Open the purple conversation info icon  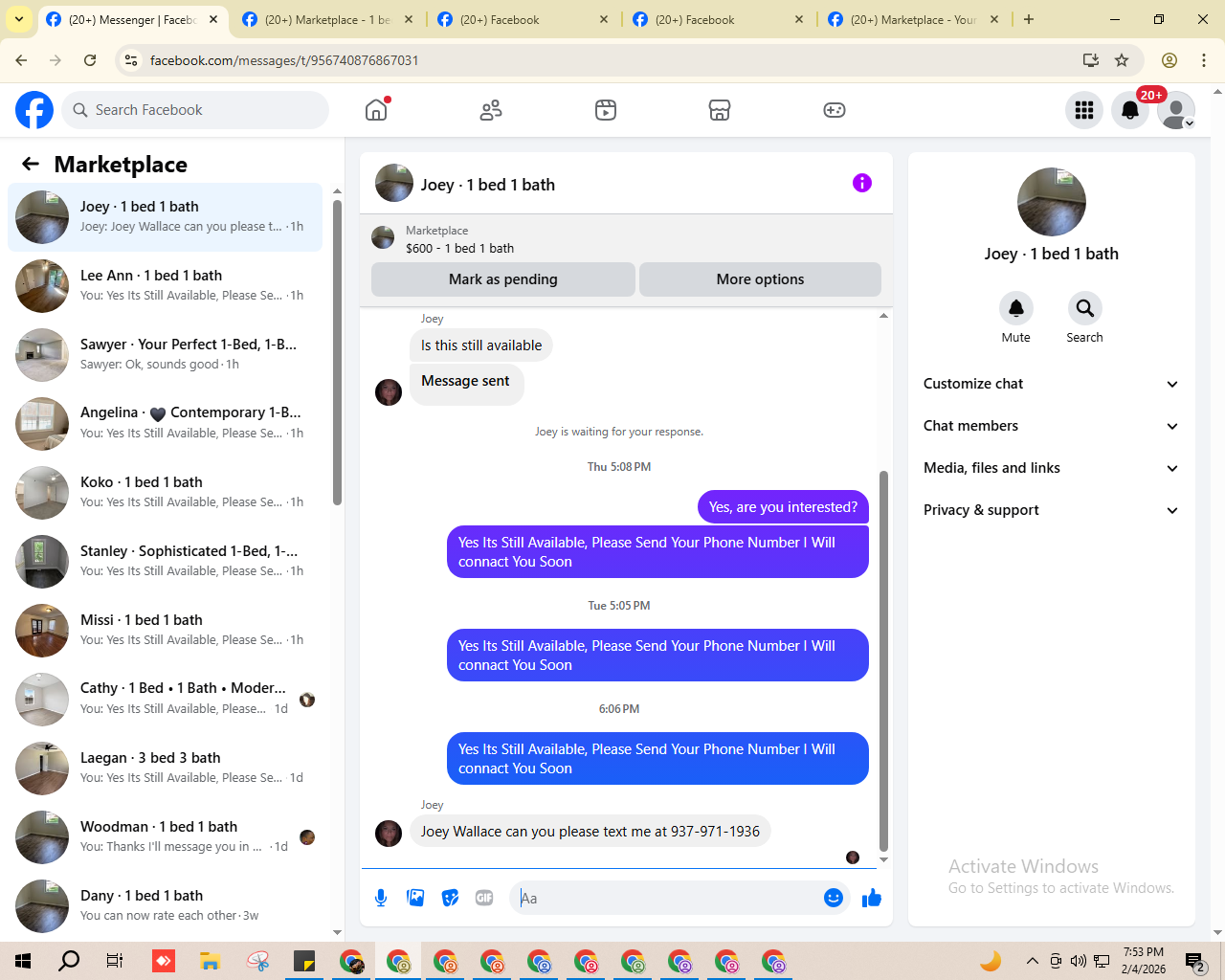[x=862, y=183]
